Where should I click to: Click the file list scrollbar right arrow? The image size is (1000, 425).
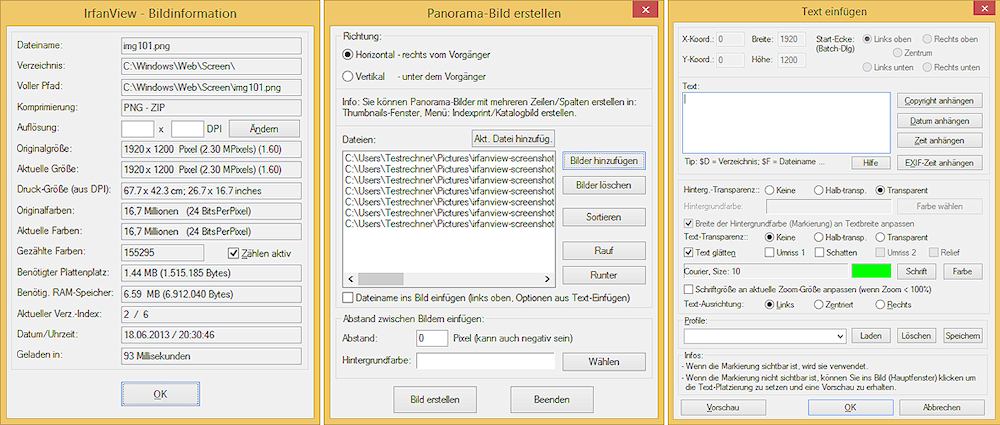547,279
